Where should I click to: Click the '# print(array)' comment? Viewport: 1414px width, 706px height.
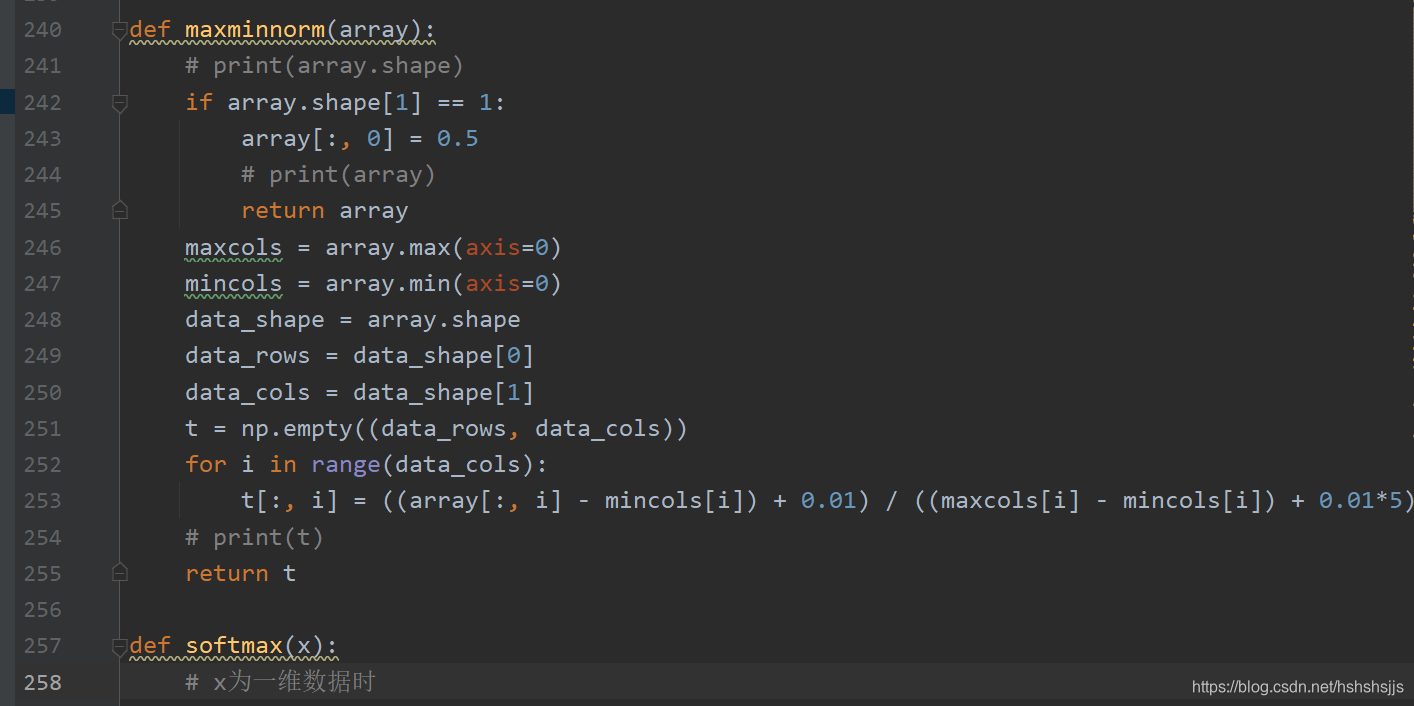click(338, 175)
